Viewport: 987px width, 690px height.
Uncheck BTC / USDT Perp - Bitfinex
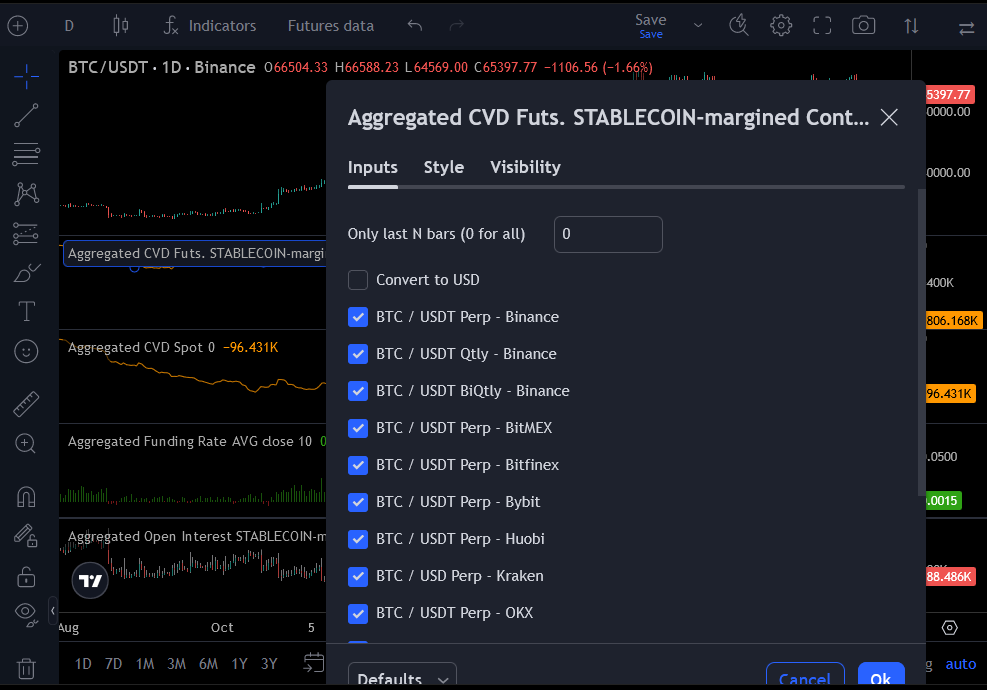click(x=358, y=465)
